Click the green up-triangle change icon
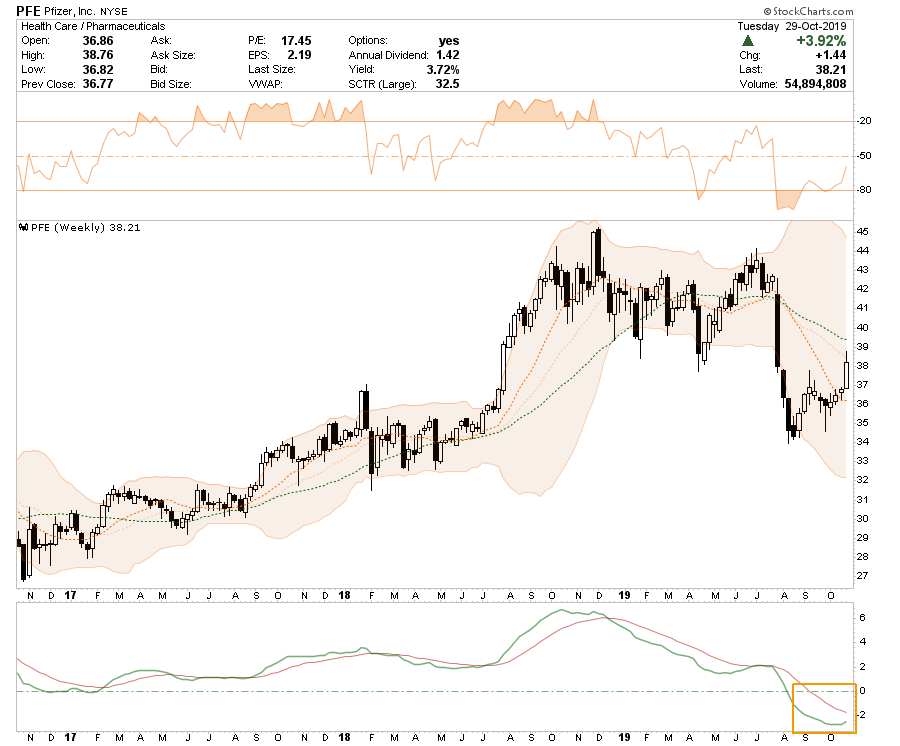 pos(747,41)
